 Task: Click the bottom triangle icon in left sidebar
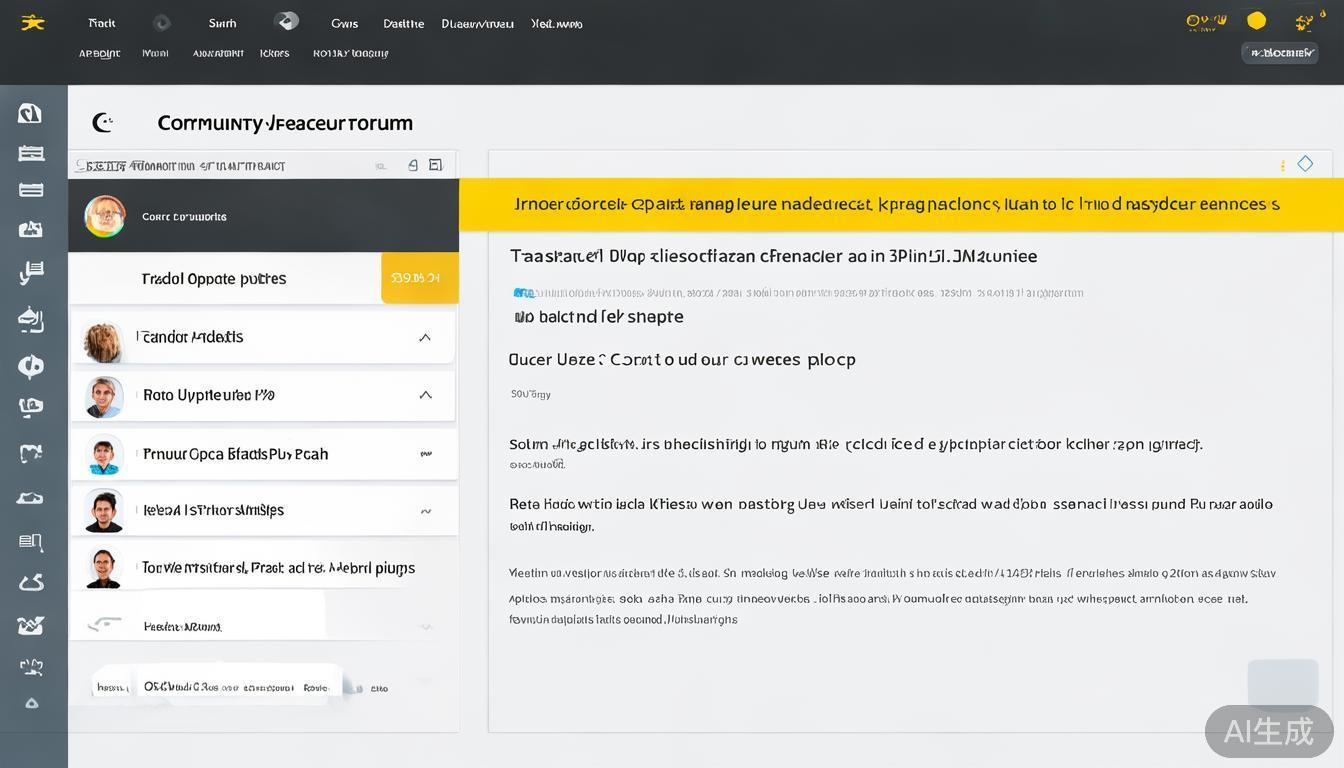pyautogui.click(x=31, y=704)
